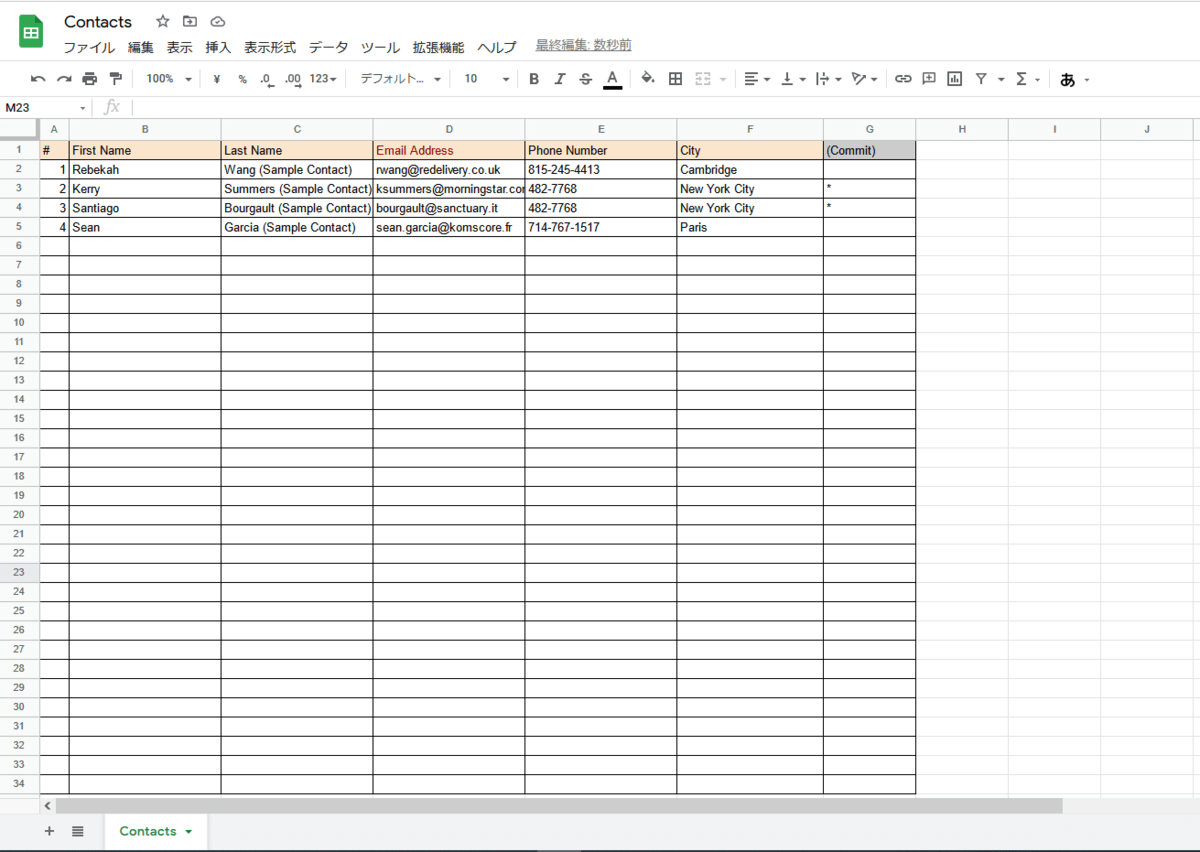The height and width of the screenshot is (852, 1200).
Task: Open the font size 10 dropdown
Action: point(486,79)
